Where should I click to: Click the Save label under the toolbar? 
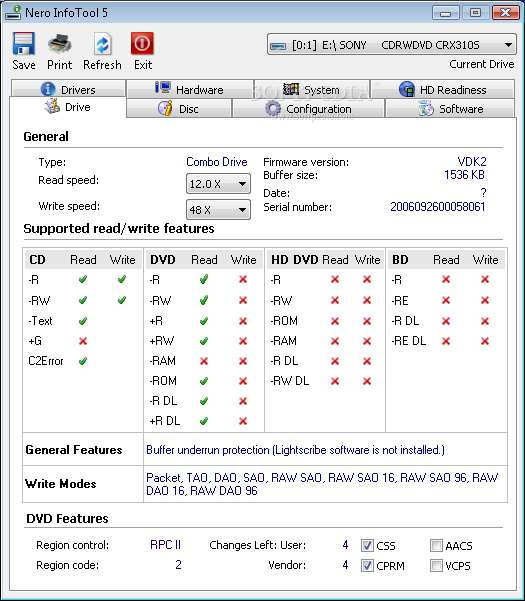point(24,64)
